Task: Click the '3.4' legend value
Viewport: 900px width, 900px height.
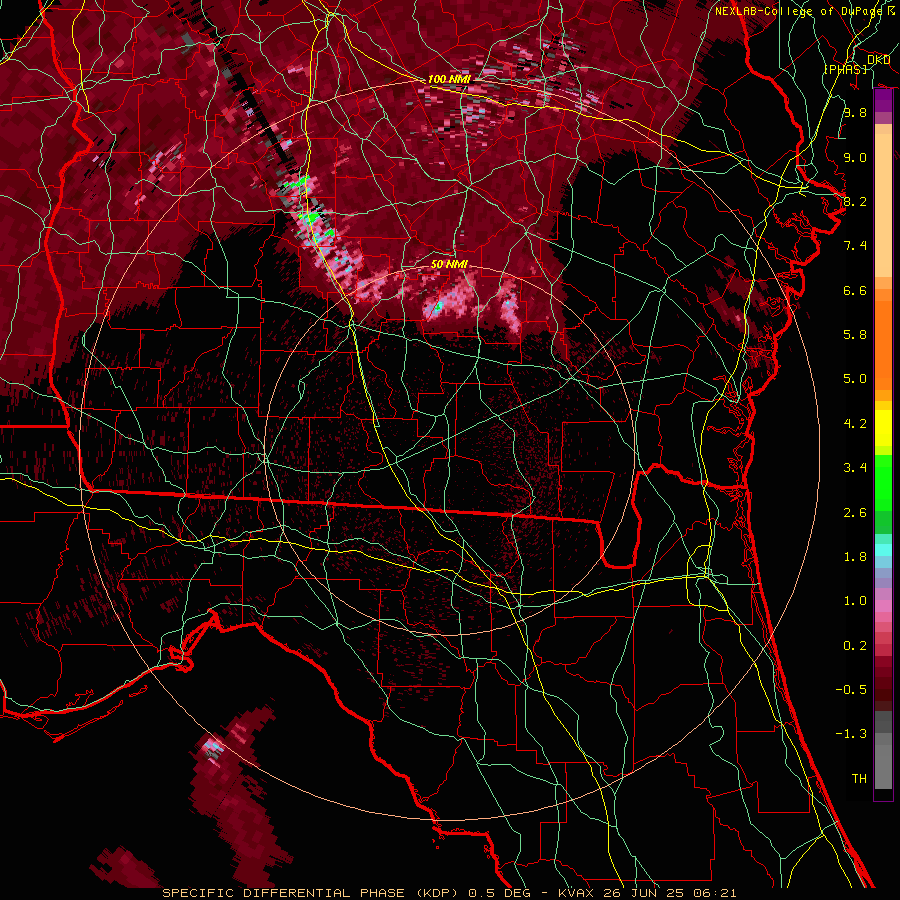Action: pyautogui.click(x=855, y=468)
